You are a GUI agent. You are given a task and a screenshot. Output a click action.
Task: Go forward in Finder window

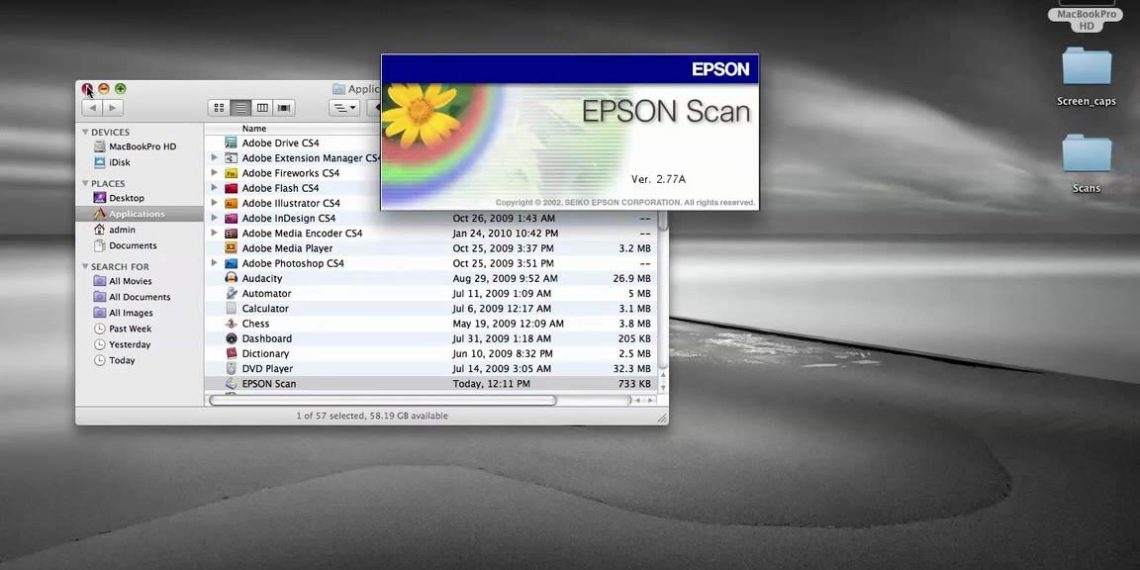coord(113,108)
